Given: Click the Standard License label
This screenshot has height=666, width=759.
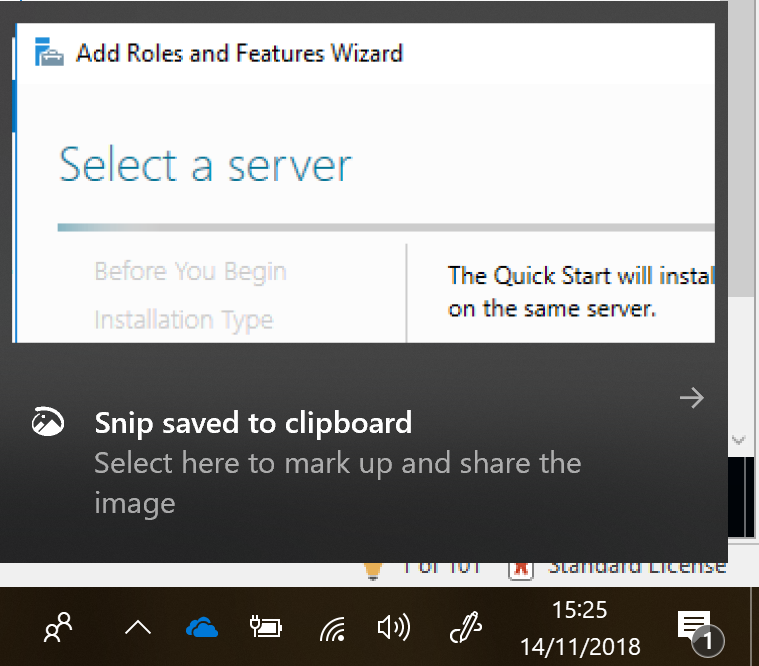Looking at the screenshot, I should point(637,567).
